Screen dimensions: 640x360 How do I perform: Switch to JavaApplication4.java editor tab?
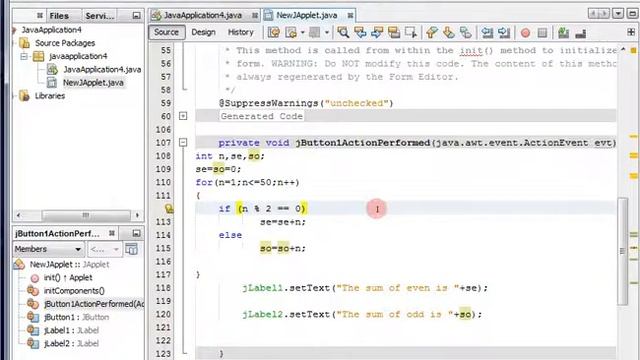click(203, 16)
